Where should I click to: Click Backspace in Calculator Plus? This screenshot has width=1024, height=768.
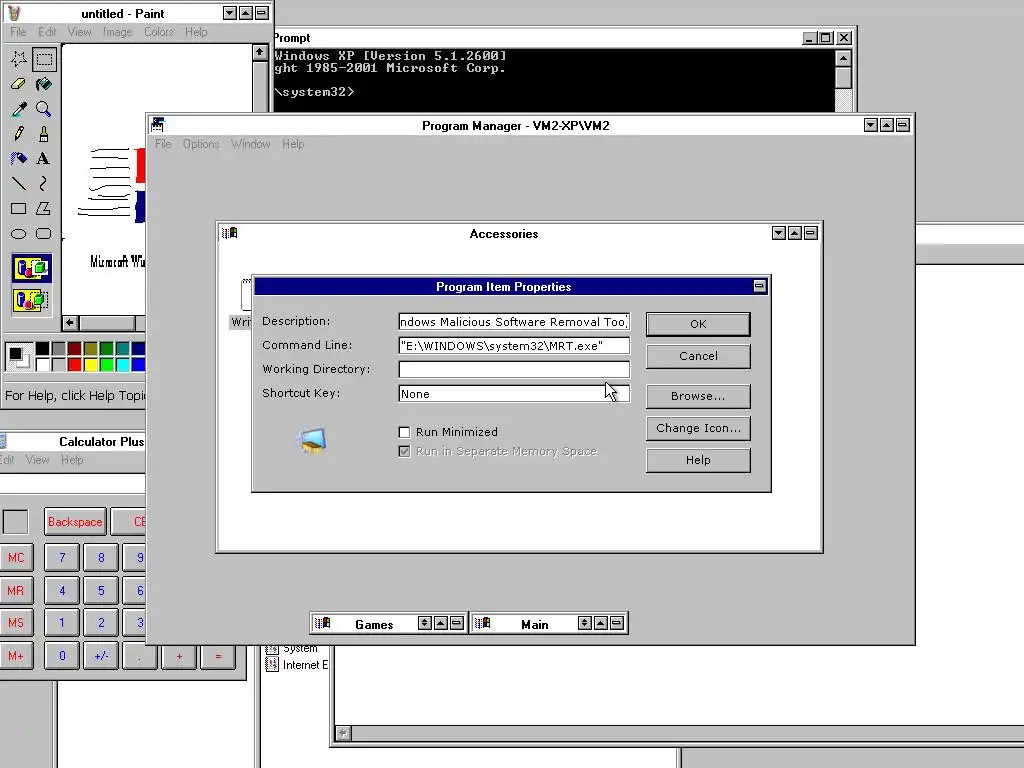tap(75, 522)
